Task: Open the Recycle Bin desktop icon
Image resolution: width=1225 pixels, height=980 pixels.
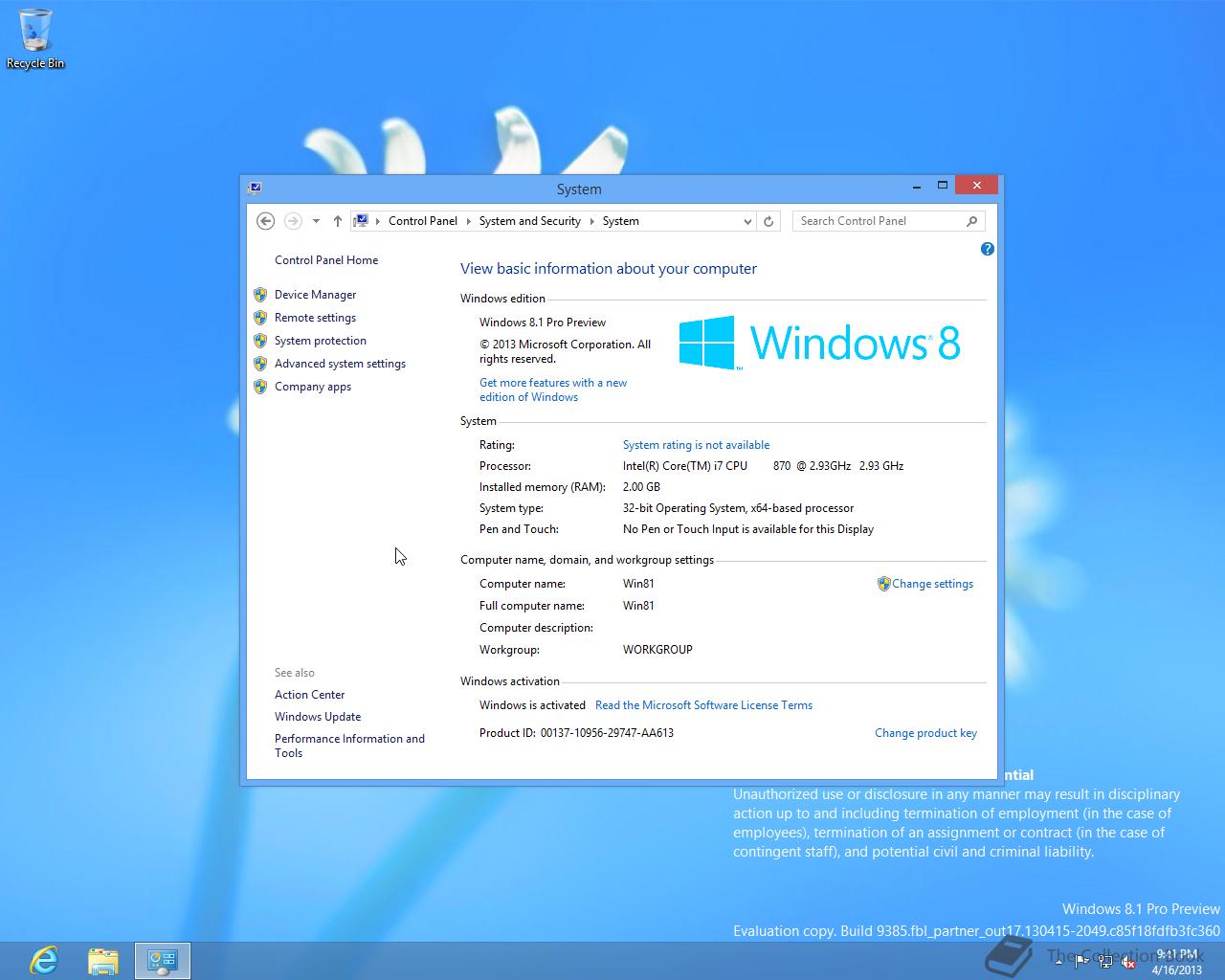Action: 35,38
